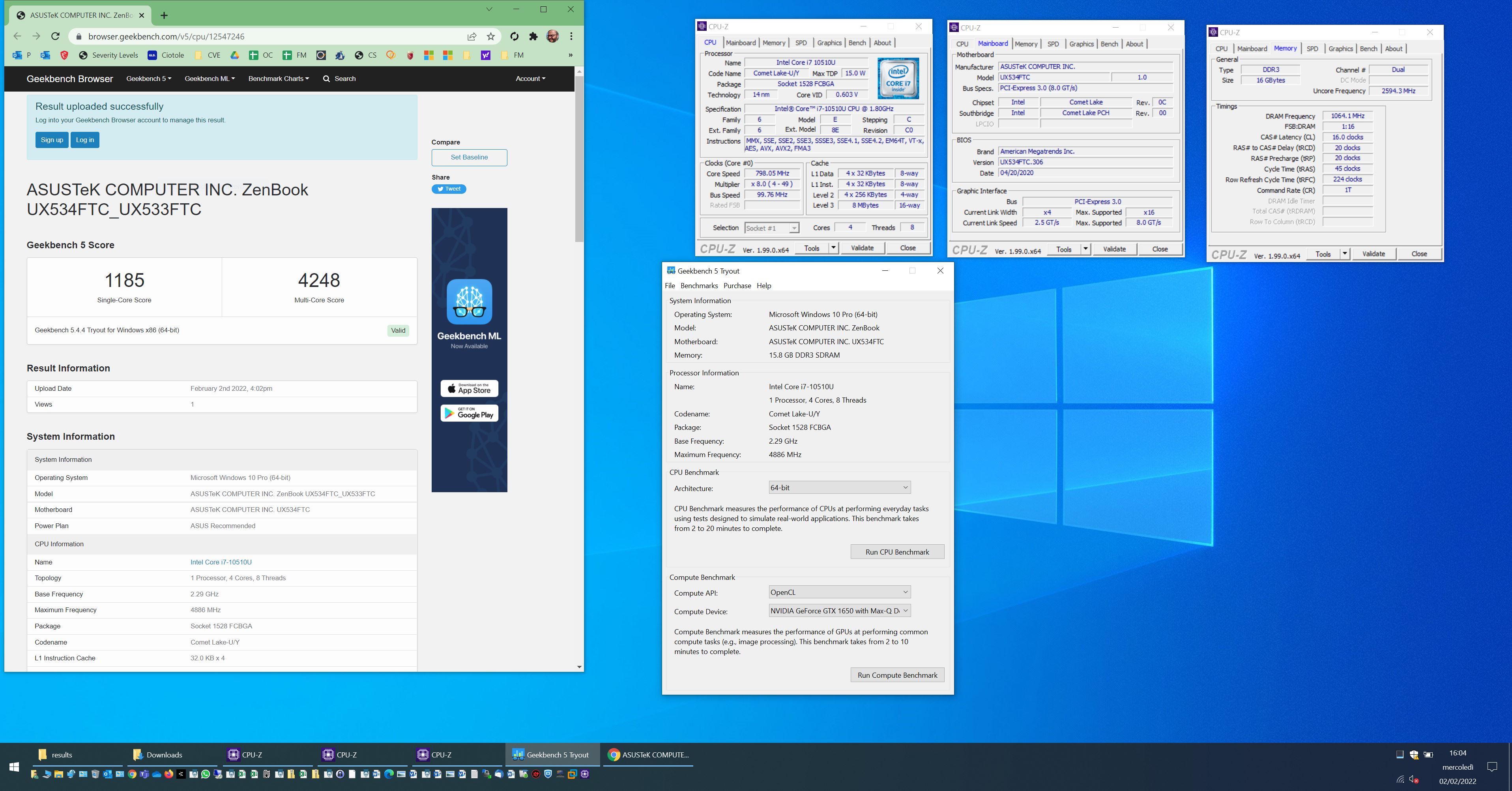Open Microsoft Teams from the taskbar
This screenshot has width=1512, height=791.
coord(144,774)
